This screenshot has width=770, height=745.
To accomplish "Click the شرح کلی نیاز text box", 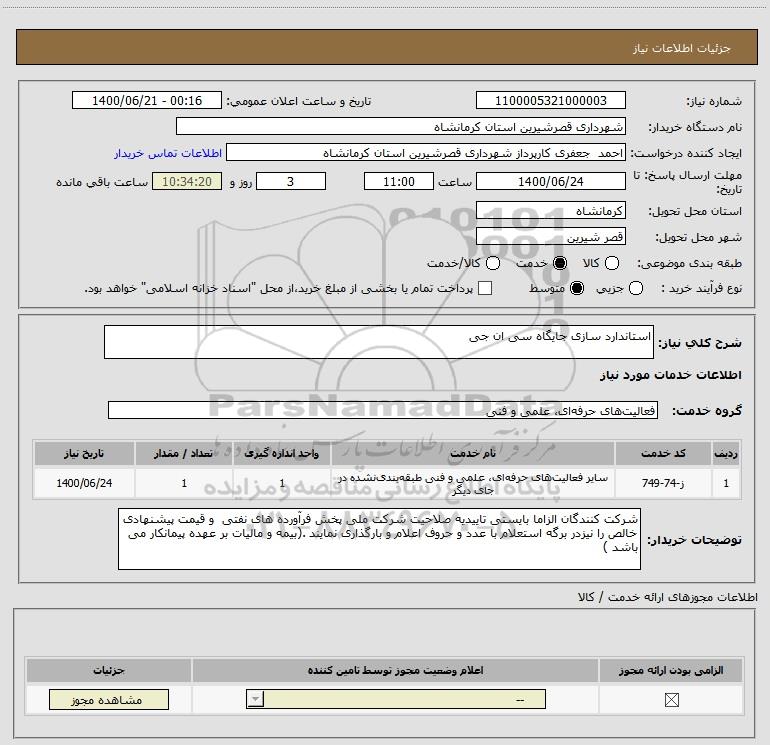I will click(379, 342).
